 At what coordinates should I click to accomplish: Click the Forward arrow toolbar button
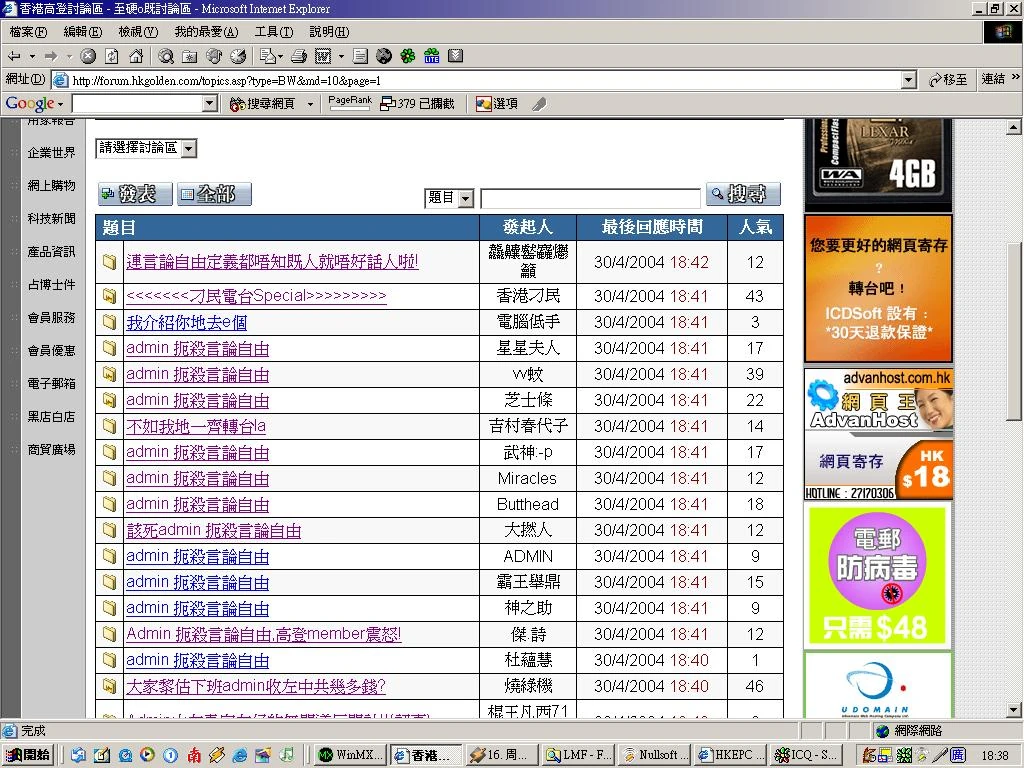tap(51, 56)
